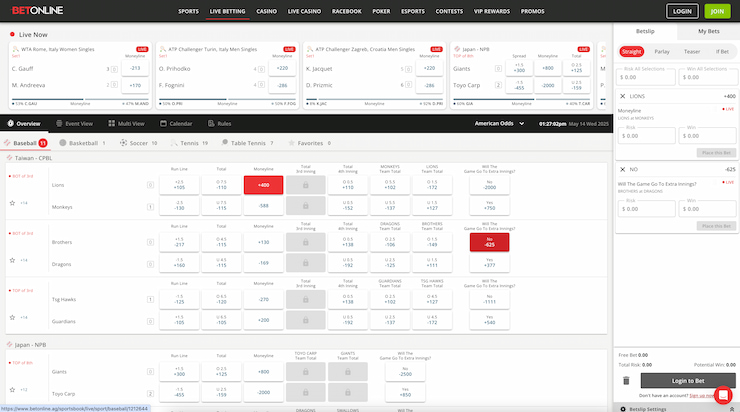Open Favorites filter

click(x=310, y=143)
